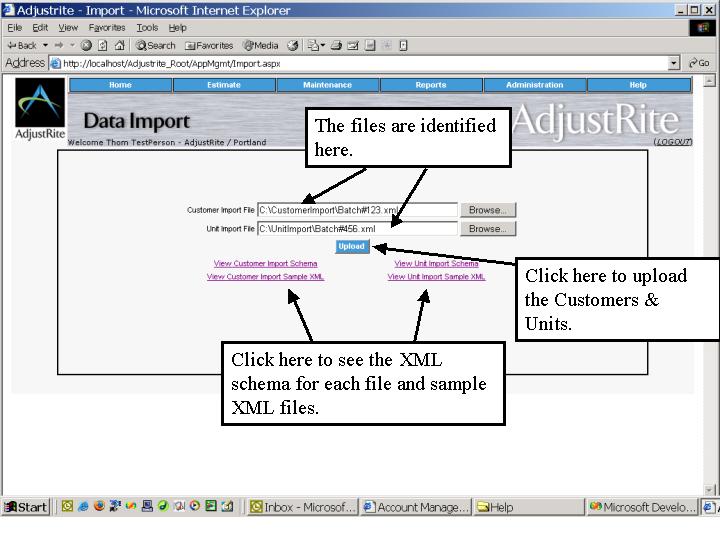The width and height of the screenshot is (720, 540).
Task: Open the Search pane
Action: point(156,45)
